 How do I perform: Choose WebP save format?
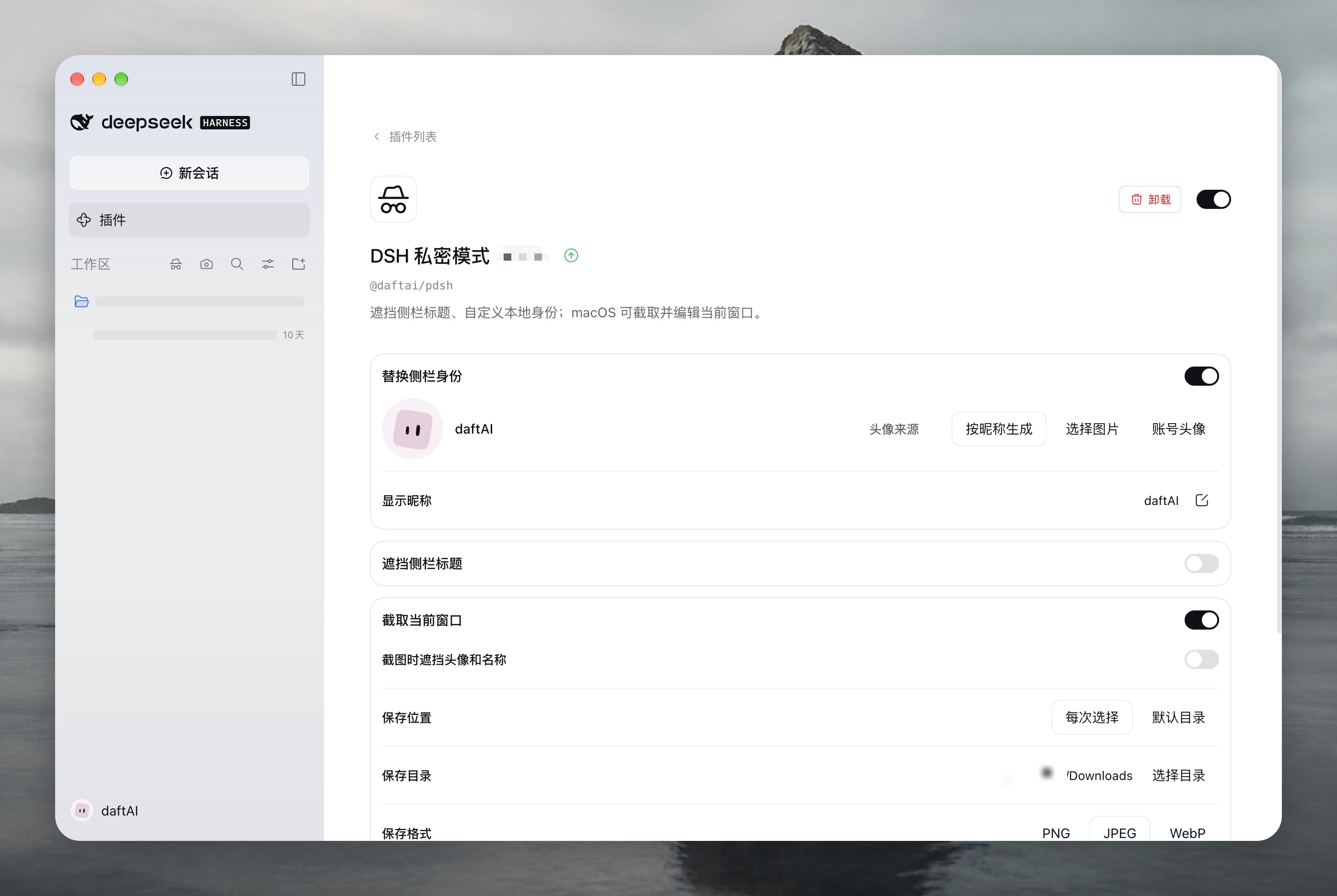[1187, 834]
